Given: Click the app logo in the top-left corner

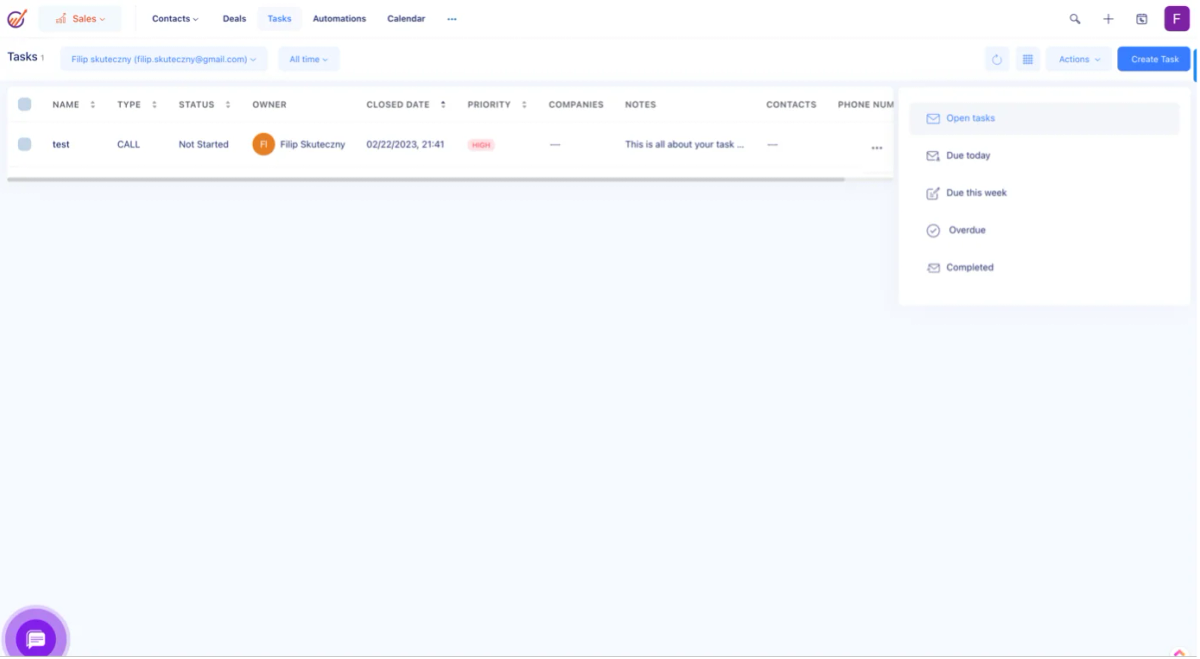Looking at the screenshot, I should 17,18.
